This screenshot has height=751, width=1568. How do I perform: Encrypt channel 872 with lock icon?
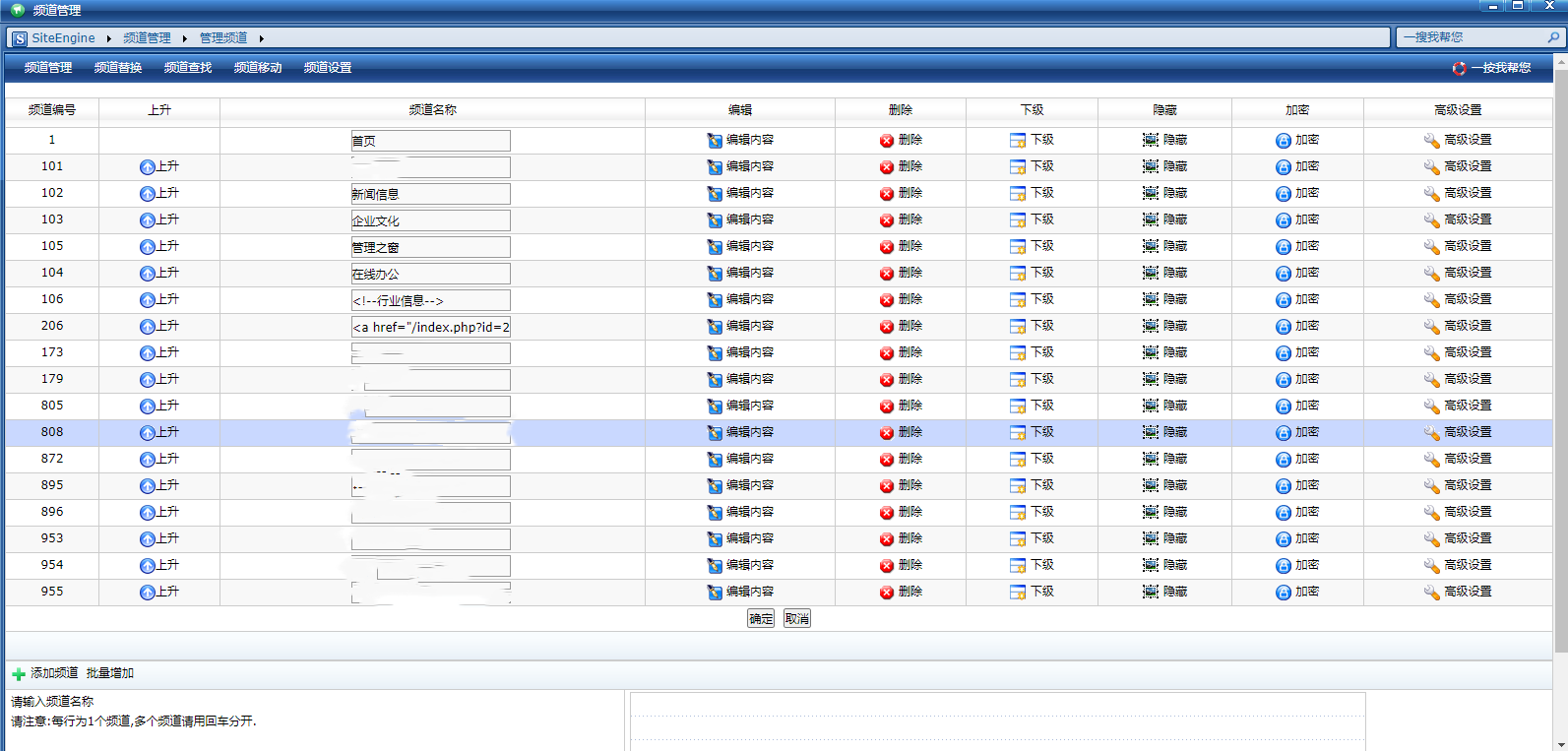pos(1284,460)
